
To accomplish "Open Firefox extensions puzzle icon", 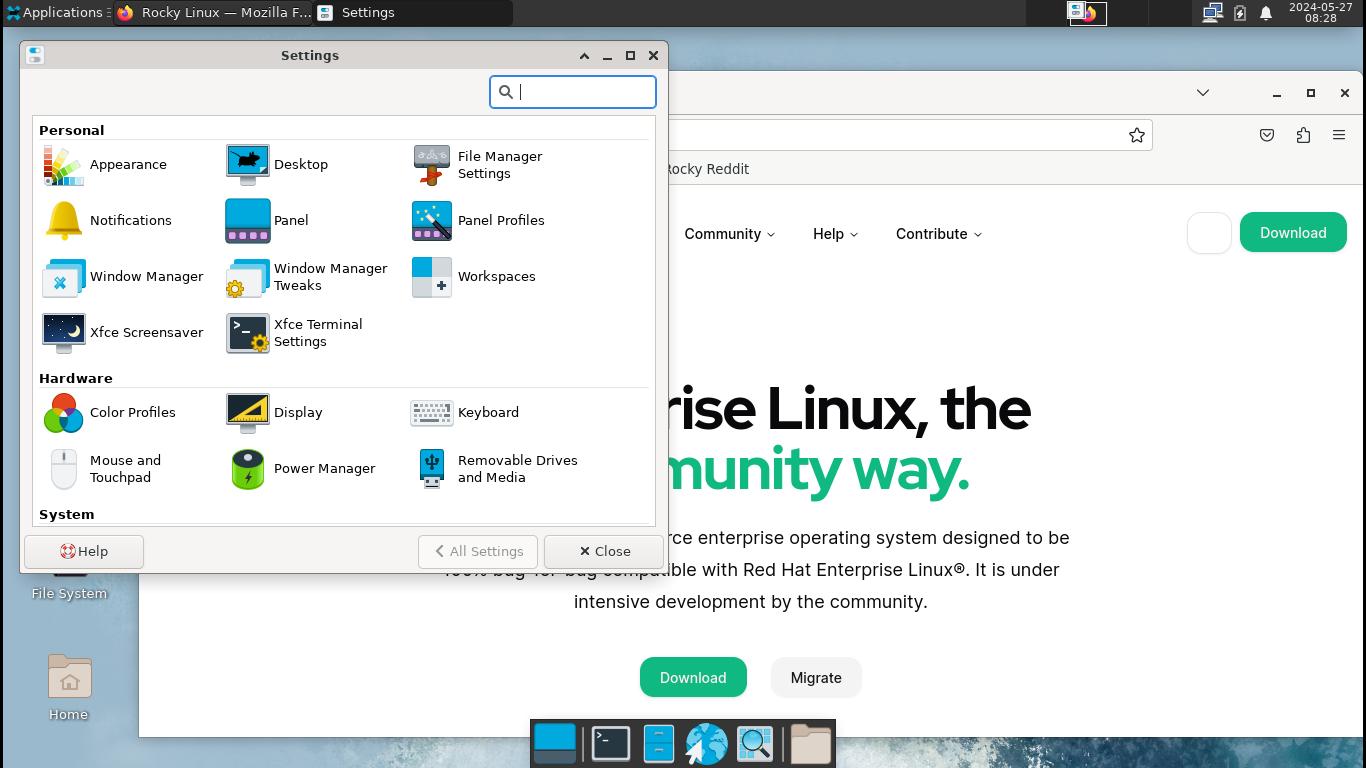I will [1303, 135].
